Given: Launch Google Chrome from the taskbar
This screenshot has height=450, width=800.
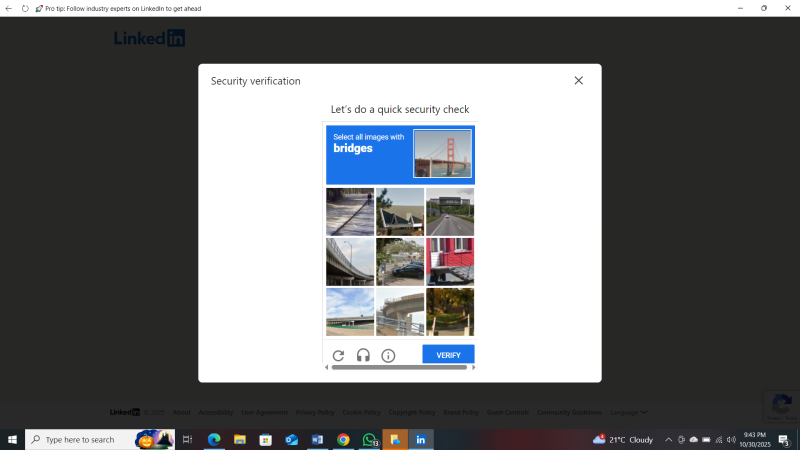Looking at the screenshot, I should pos(343,439).
